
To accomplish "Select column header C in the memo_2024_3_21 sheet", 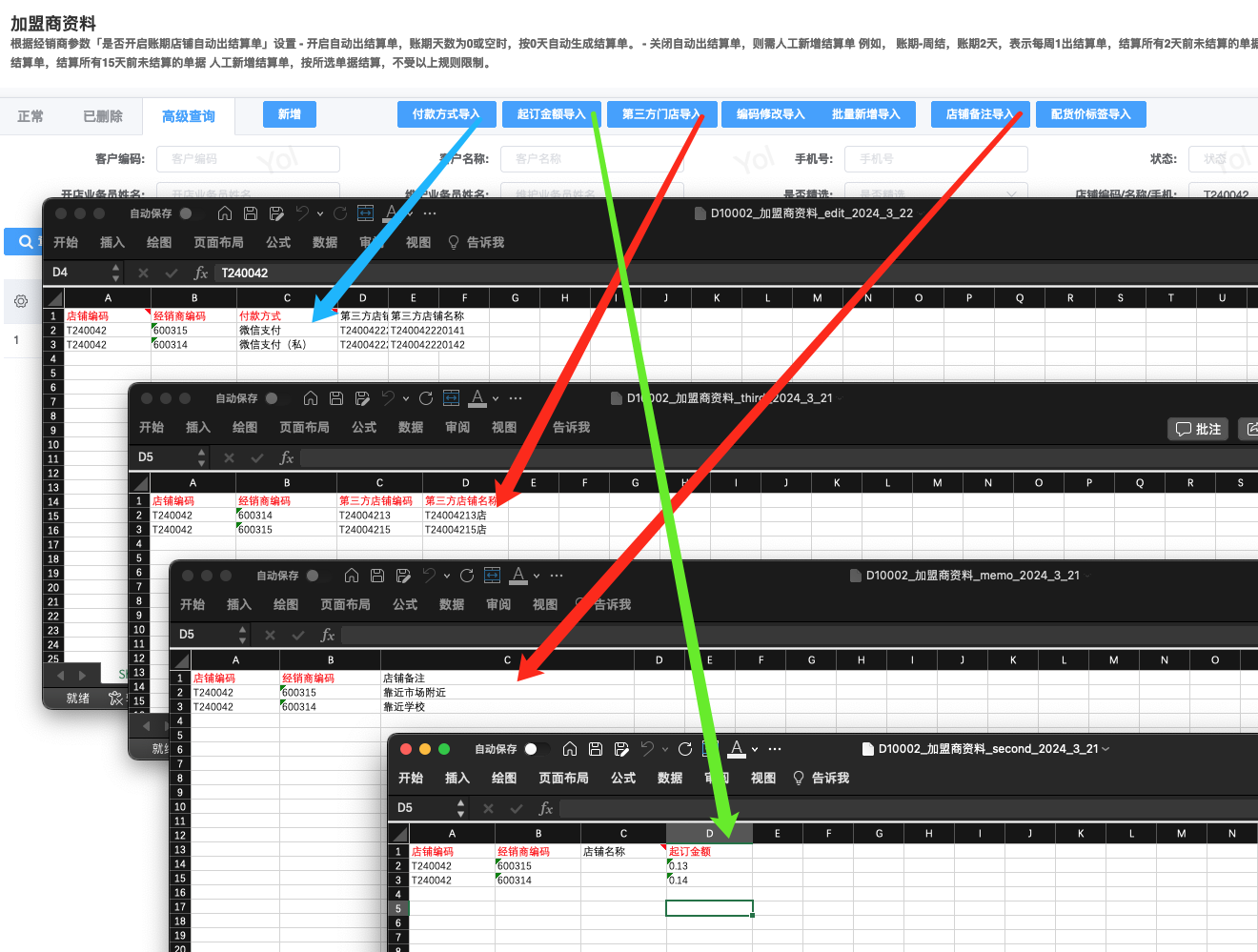I will pyautogui.click(x=507, y=659).
